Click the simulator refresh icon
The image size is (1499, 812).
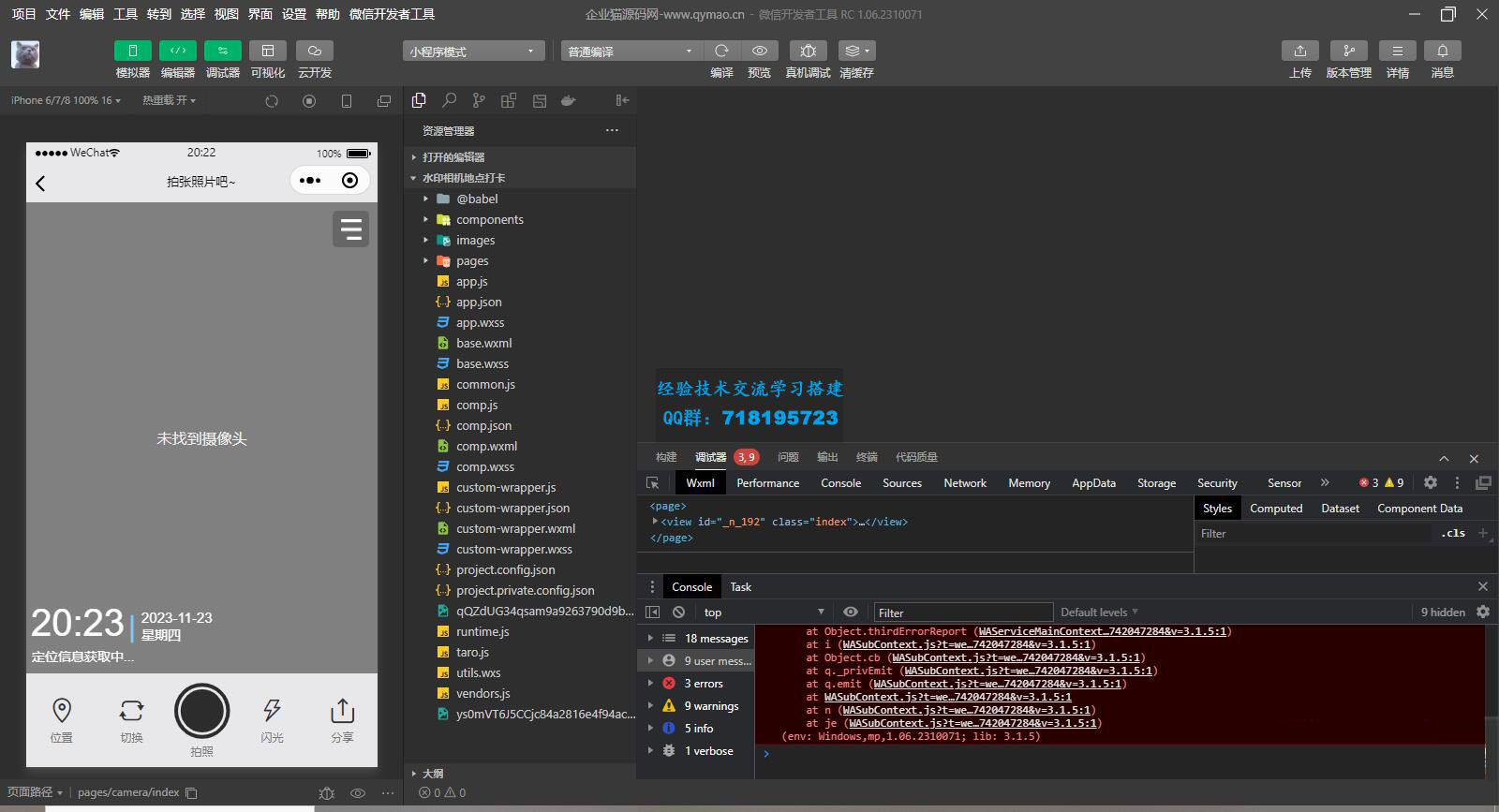(272, 101)
